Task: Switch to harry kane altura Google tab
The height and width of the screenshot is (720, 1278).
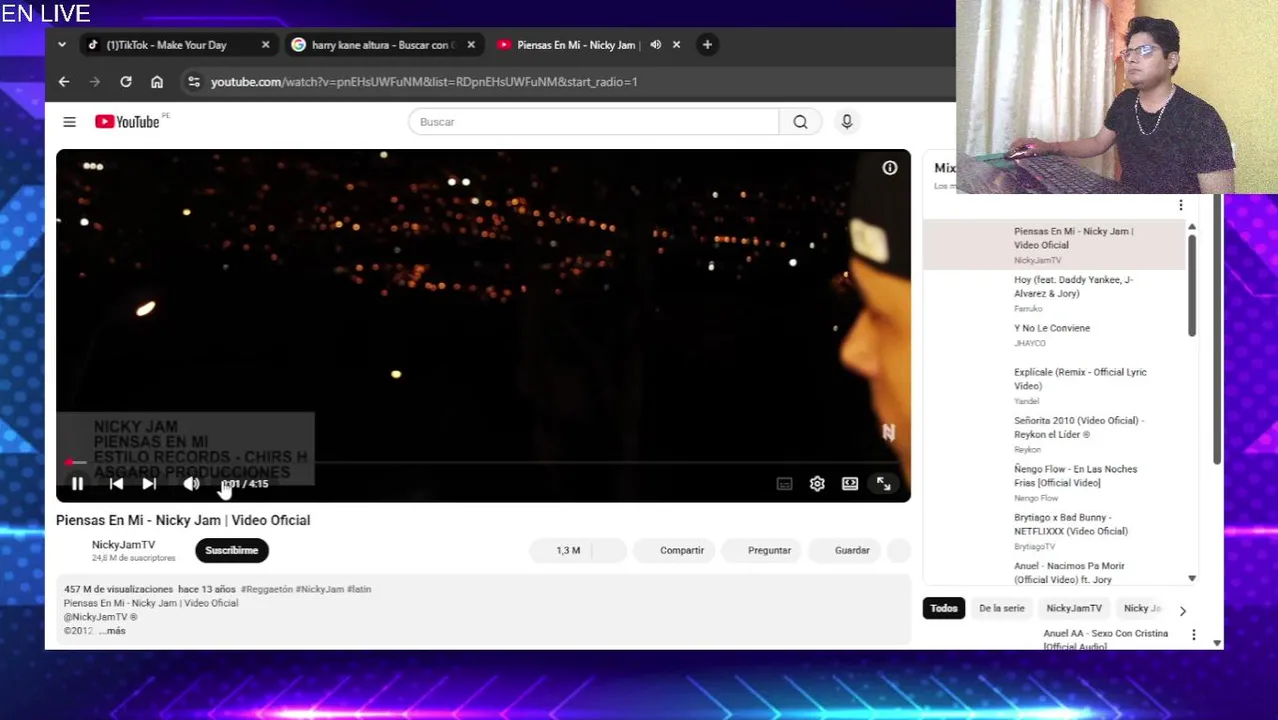Action: [383, 45]
